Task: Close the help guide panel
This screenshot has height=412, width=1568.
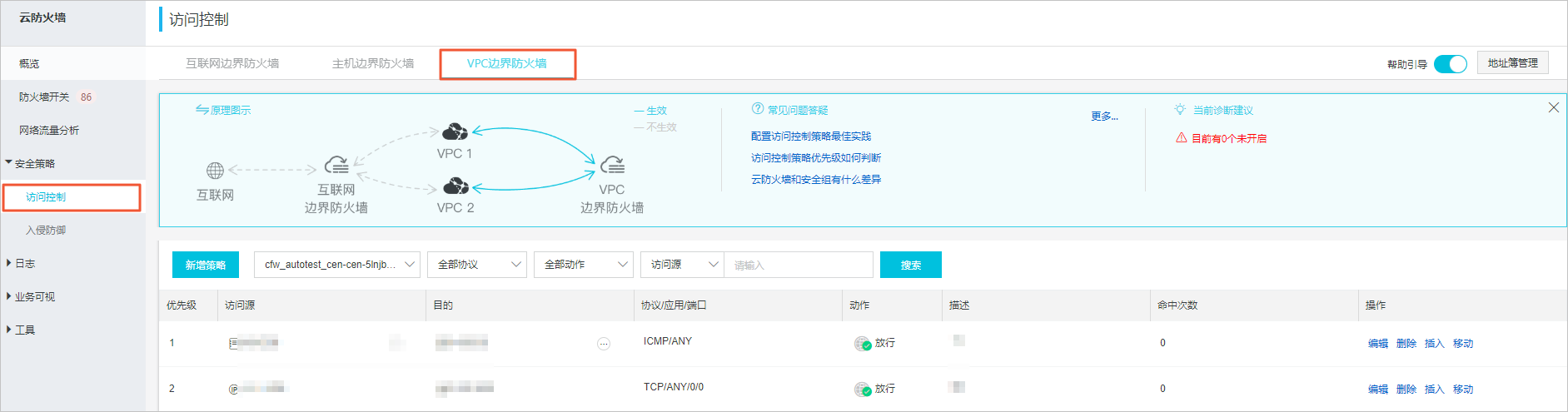Action: click(1553, 107)
